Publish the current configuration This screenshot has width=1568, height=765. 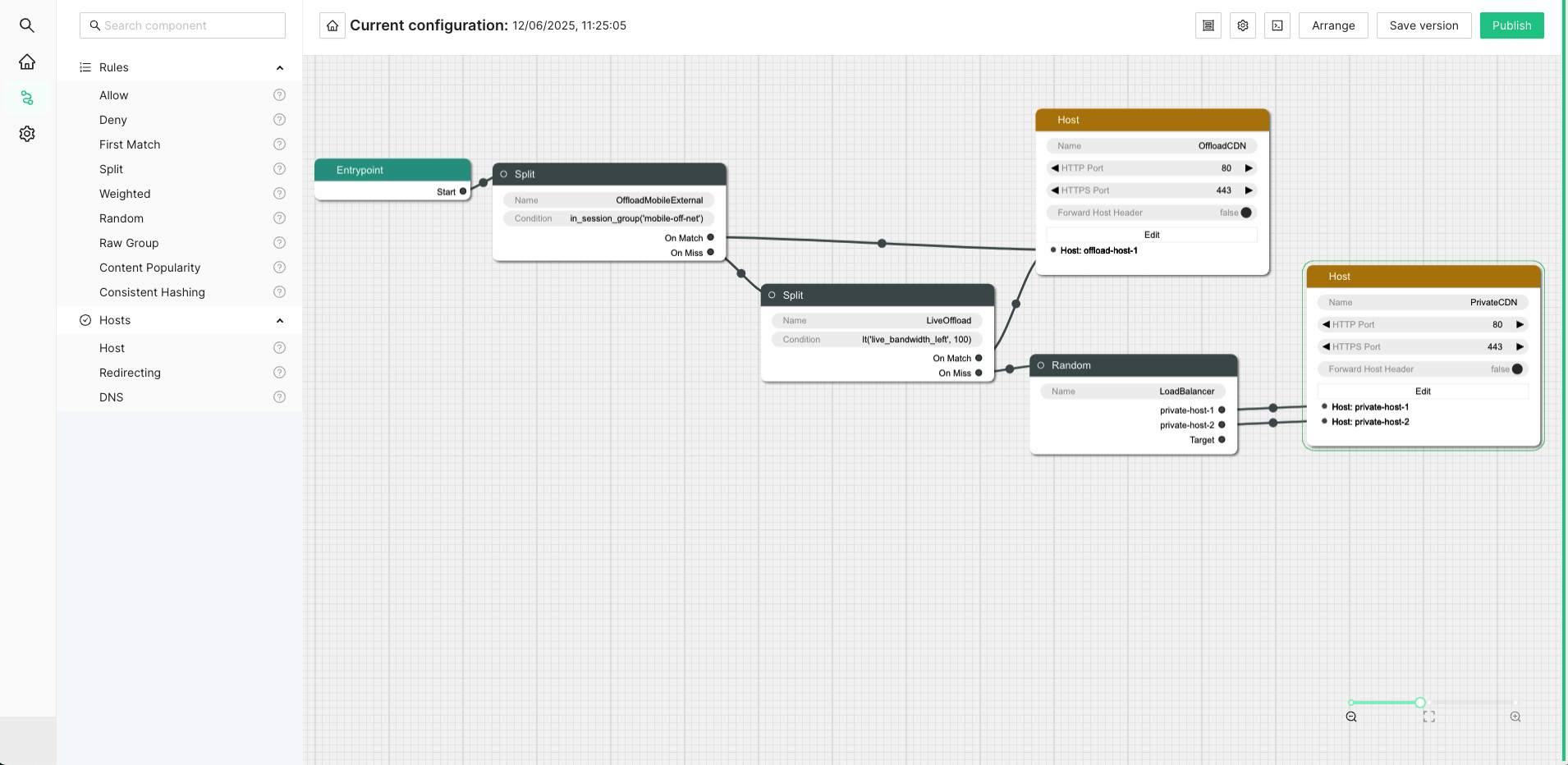coord(1511,25)
